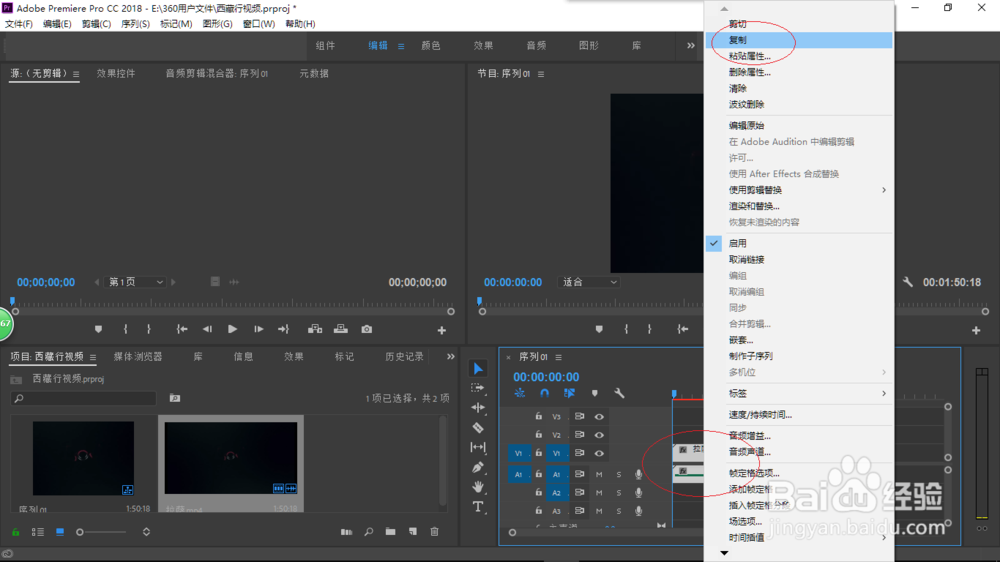This screenshot has height=562, width=1000.
Task: Switch Project panel to list view
Action: pos(38,531)
